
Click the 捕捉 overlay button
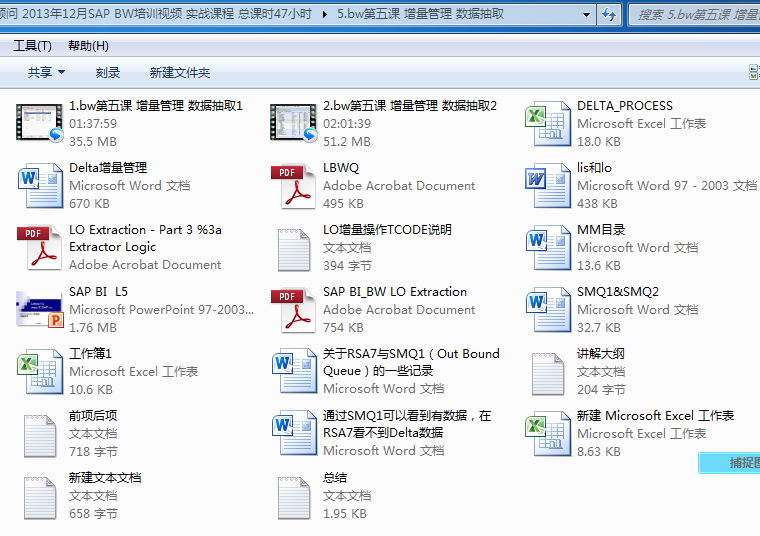(729, 463)
